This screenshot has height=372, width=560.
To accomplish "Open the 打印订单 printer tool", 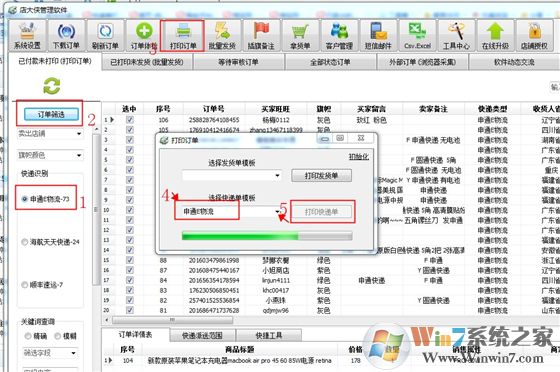I will pyautogui.click(x=183, y=35).
